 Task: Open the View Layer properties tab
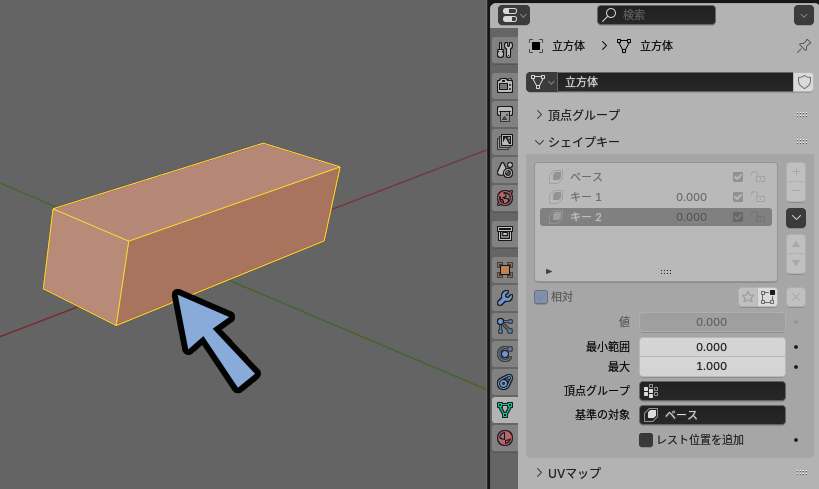pos(505,142)
